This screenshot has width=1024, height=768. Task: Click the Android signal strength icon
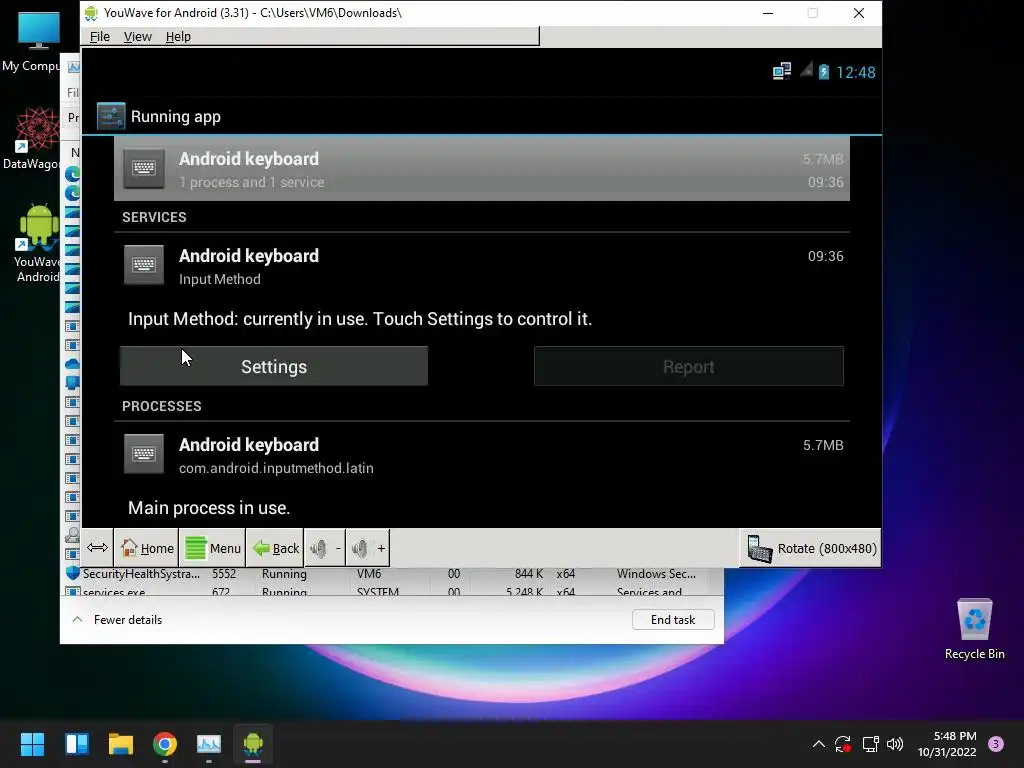coord(807,70)
